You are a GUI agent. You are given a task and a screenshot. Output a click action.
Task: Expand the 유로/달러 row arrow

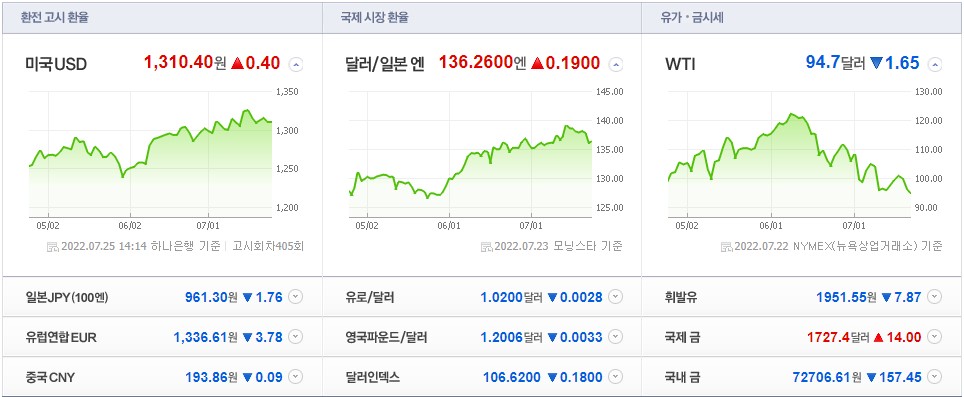point(615,297)
